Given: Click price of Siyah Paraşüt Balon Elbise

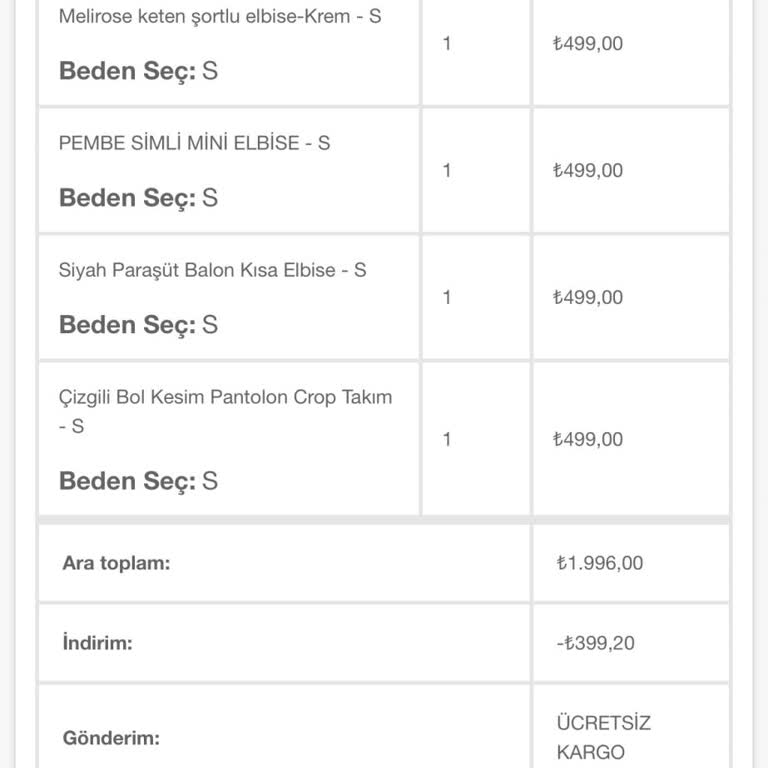Looking at the screenshot, I should 588,298.
